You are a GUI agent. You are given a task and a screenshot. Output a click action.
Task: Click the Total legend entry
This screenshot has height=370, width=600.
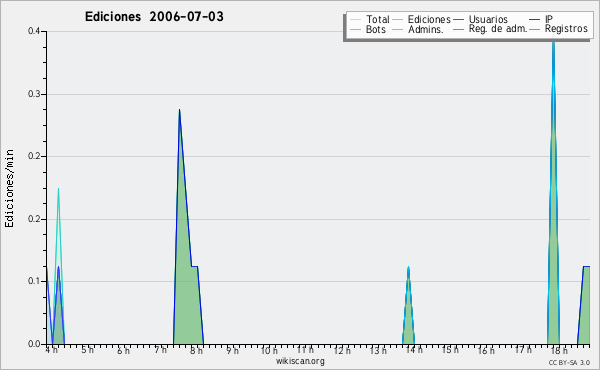(370, 19)
